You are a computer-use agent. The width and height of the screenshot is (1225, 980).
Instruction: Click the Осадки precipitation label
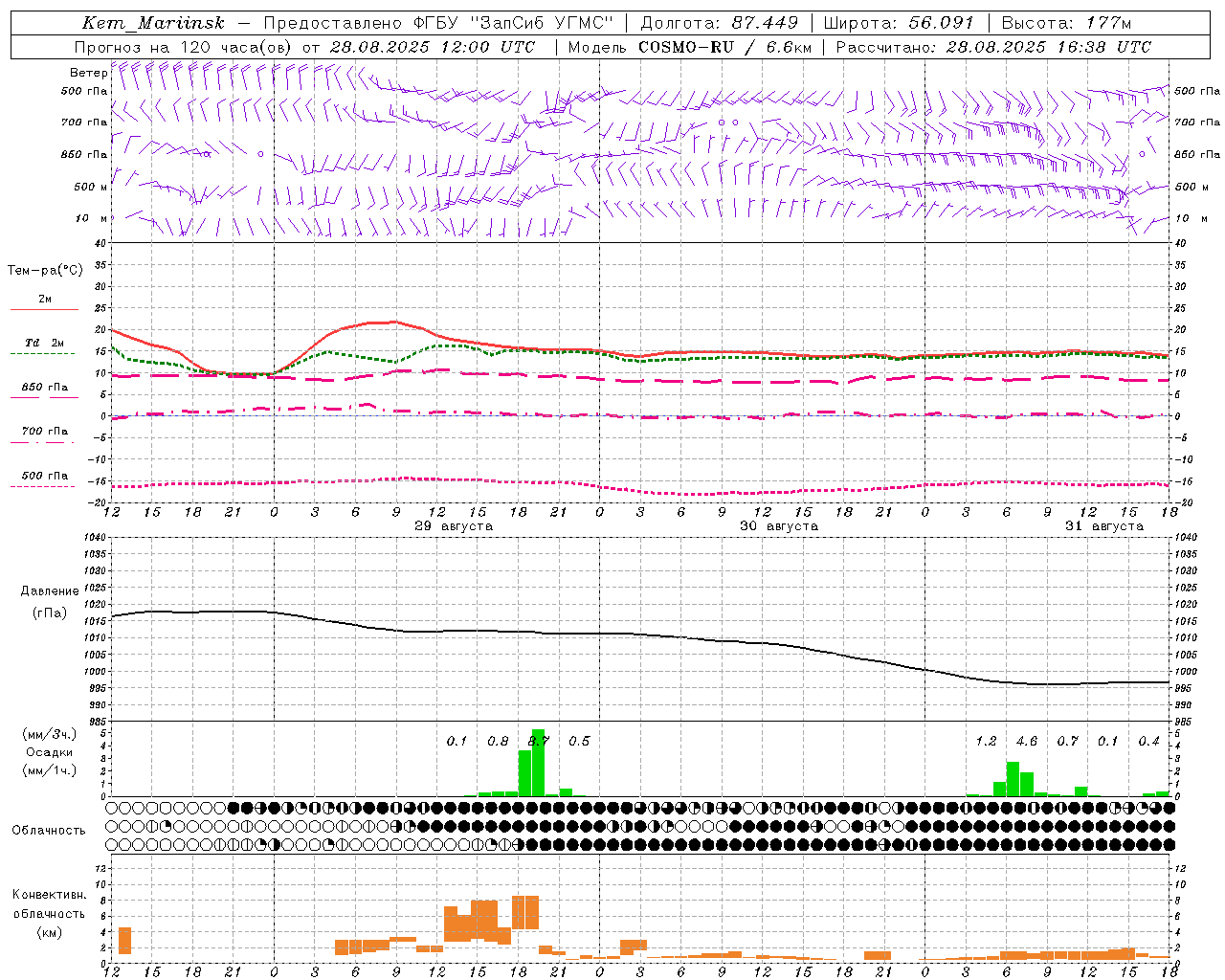click(50, 752)
